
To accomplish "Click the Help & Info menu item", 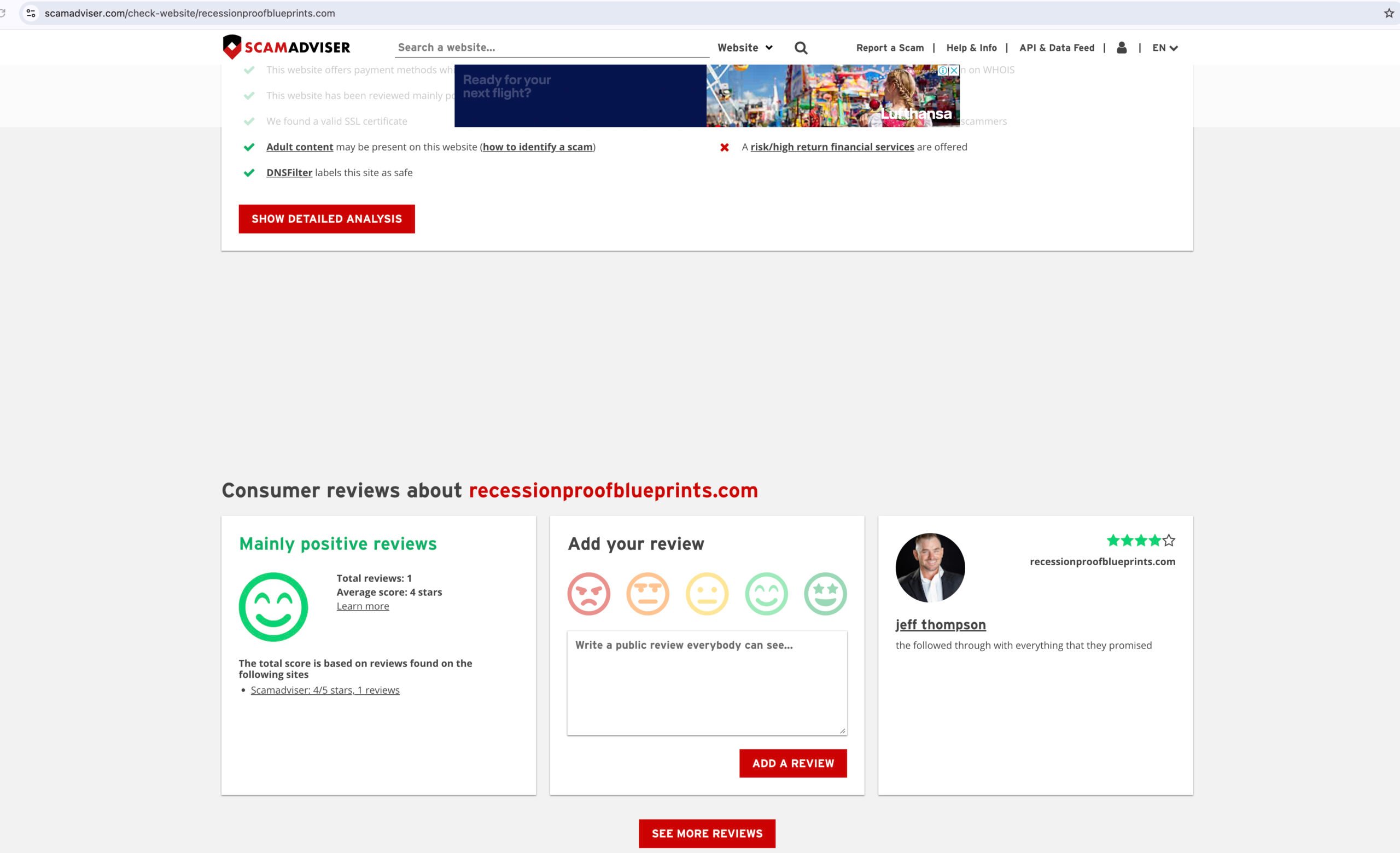I will [x=970, y=47].
